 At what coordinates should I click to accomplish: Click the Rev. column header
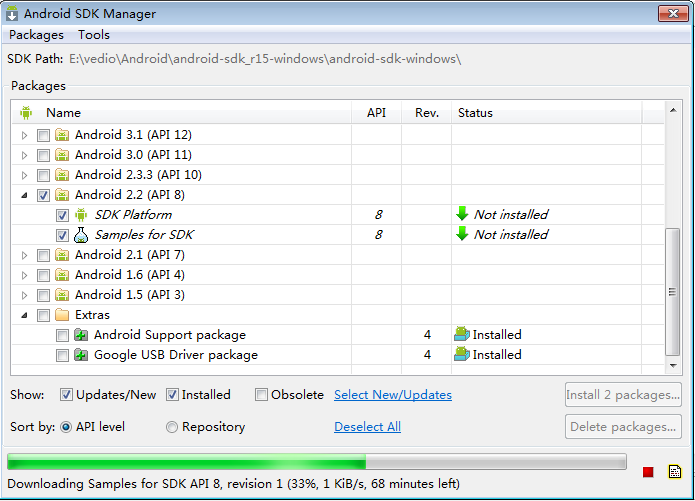426,113
